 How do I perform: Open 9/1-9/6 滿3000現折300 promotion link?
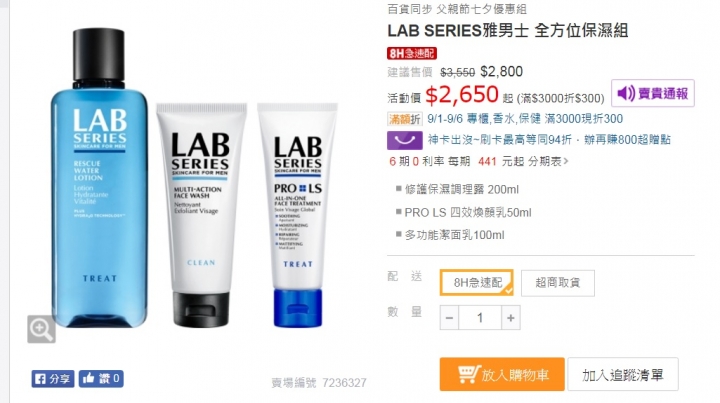pos(525,119)
